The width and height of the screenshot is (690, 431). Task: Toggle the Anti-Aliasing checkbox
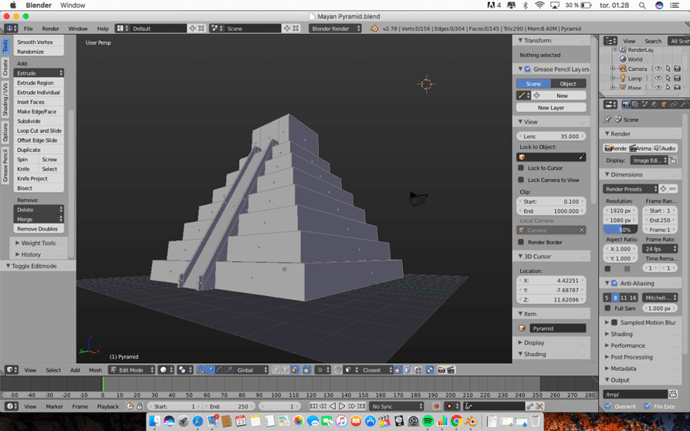(614, 283)
